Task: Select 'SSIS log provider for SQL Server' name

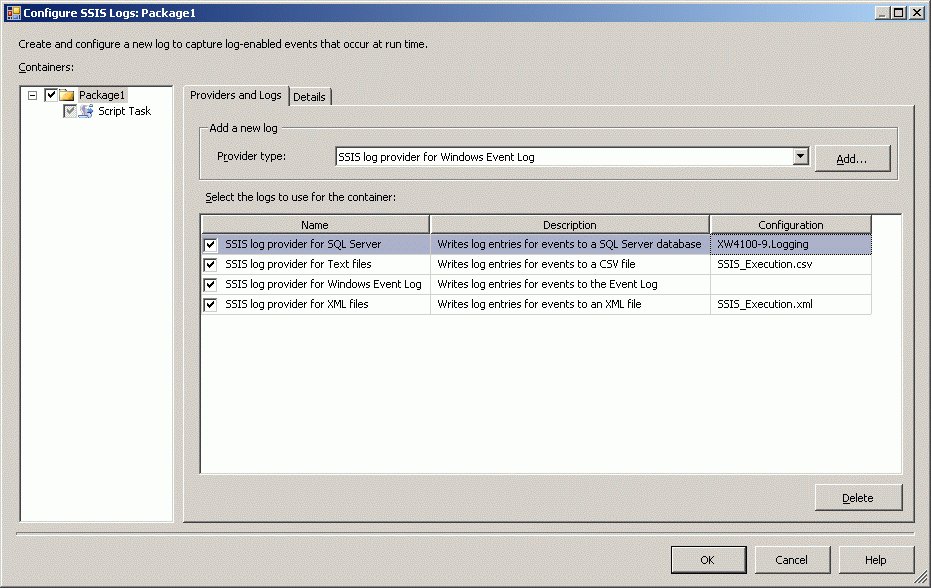Action: (x=303, y=244)
